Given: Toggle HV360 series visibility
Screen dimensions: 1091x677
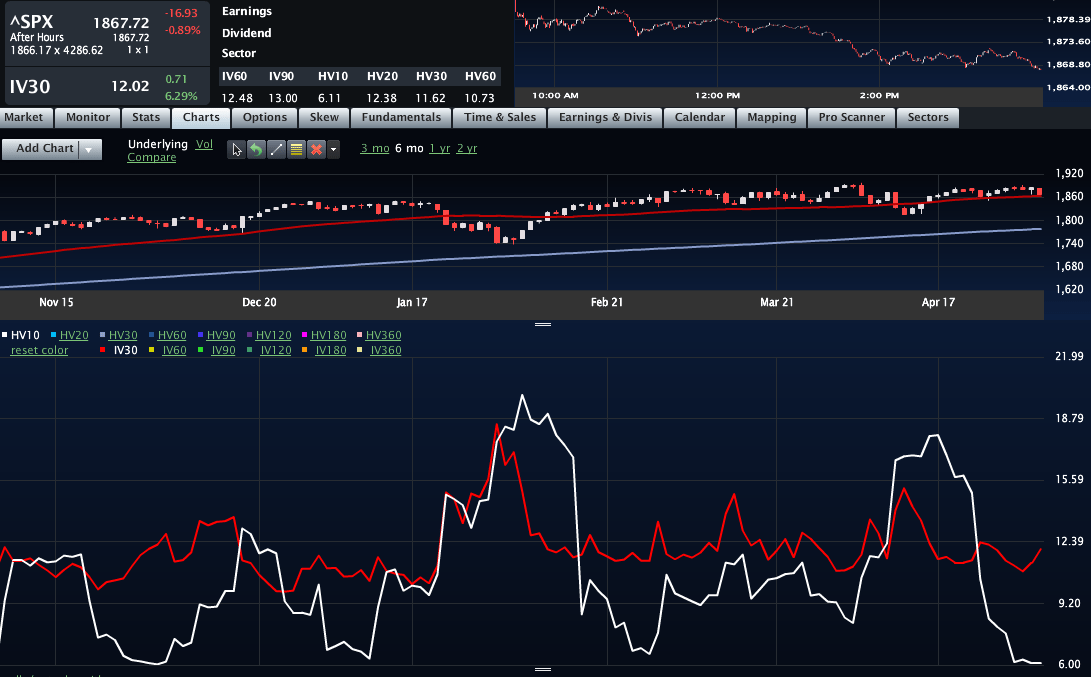Looking at the screenshot, I should [x=383, y=335].
